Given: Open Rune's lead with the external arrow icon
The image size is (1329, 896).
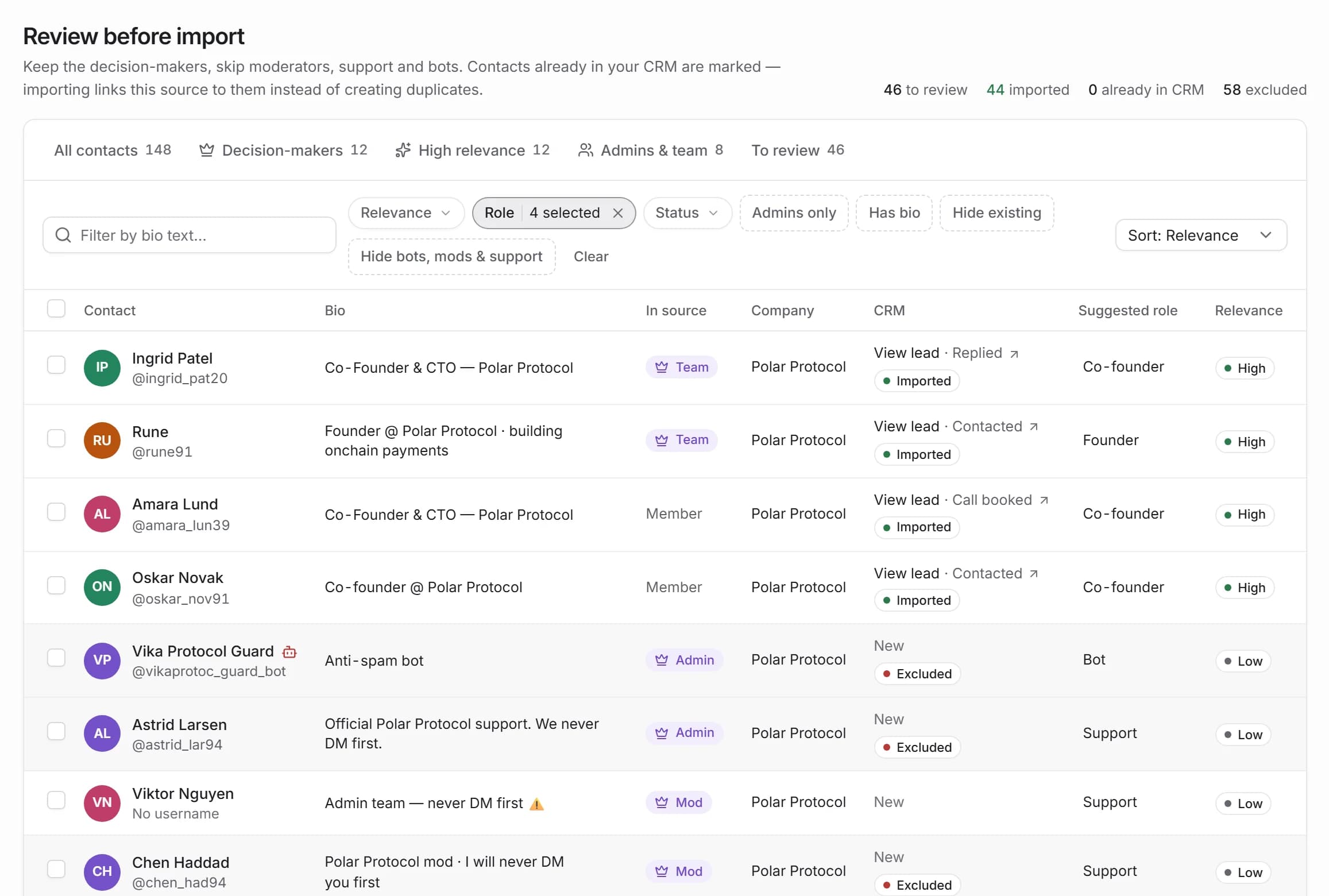Looking at the screenshot, I should [x=1034, y=427].
